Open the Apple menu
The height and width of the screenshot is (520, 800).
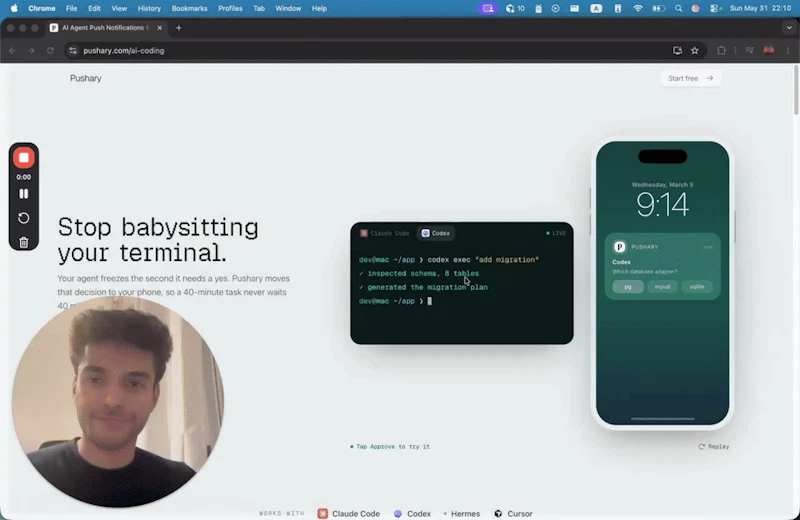[14, 8]
